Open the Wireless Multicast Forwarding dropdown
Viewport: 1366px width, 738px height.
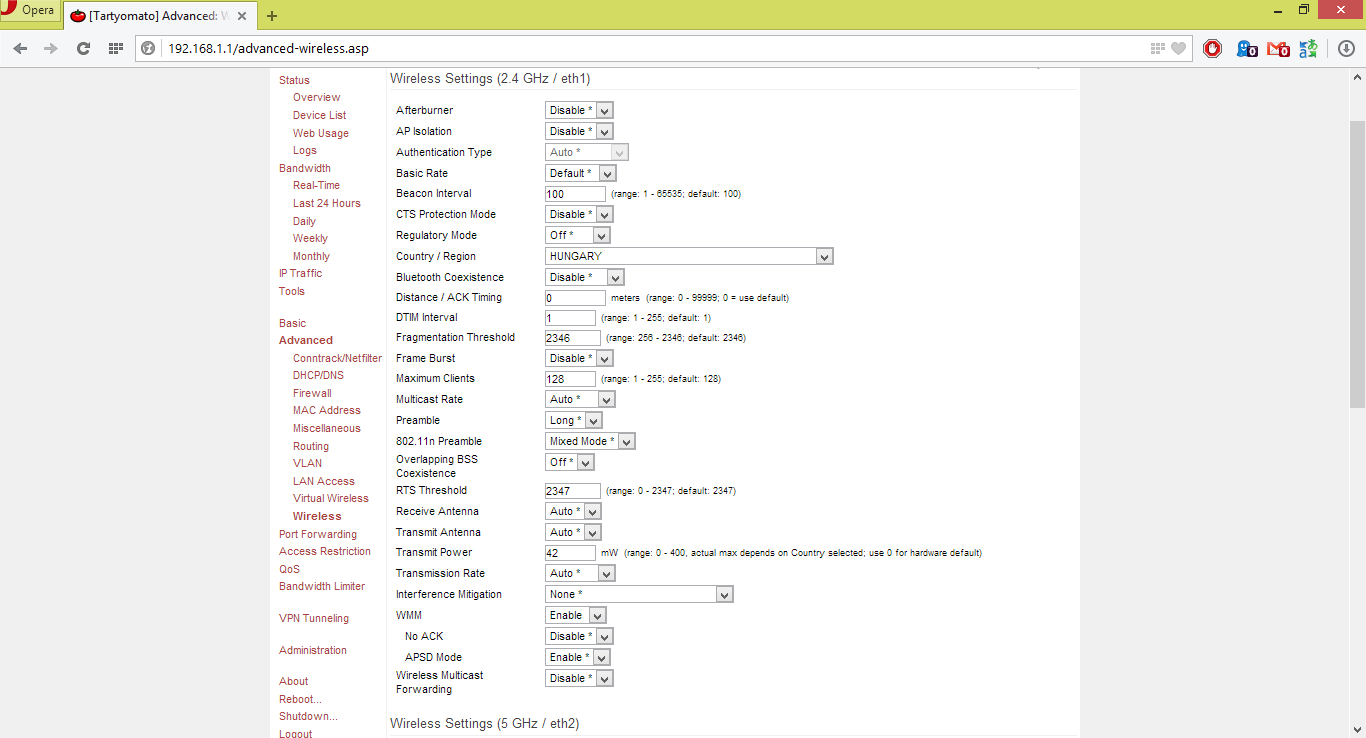(x=579, y=678)
